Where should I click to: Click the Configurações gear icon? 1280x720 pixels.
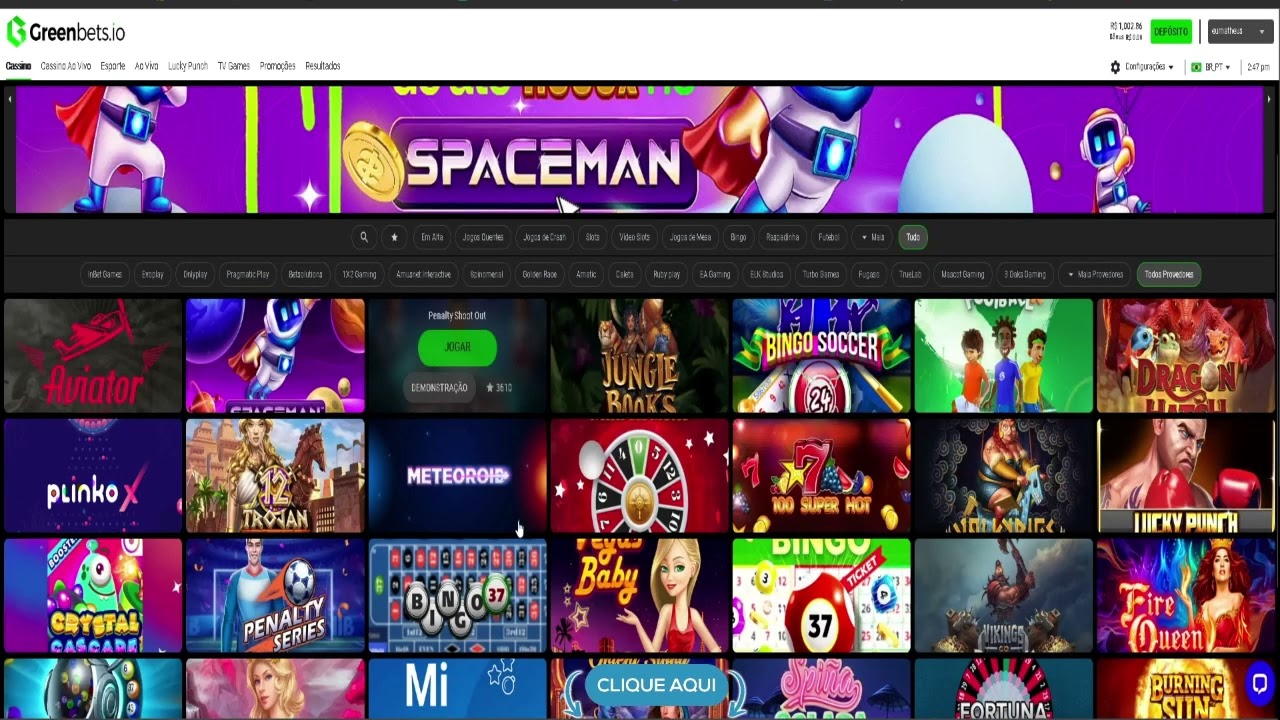(1115, 67)
